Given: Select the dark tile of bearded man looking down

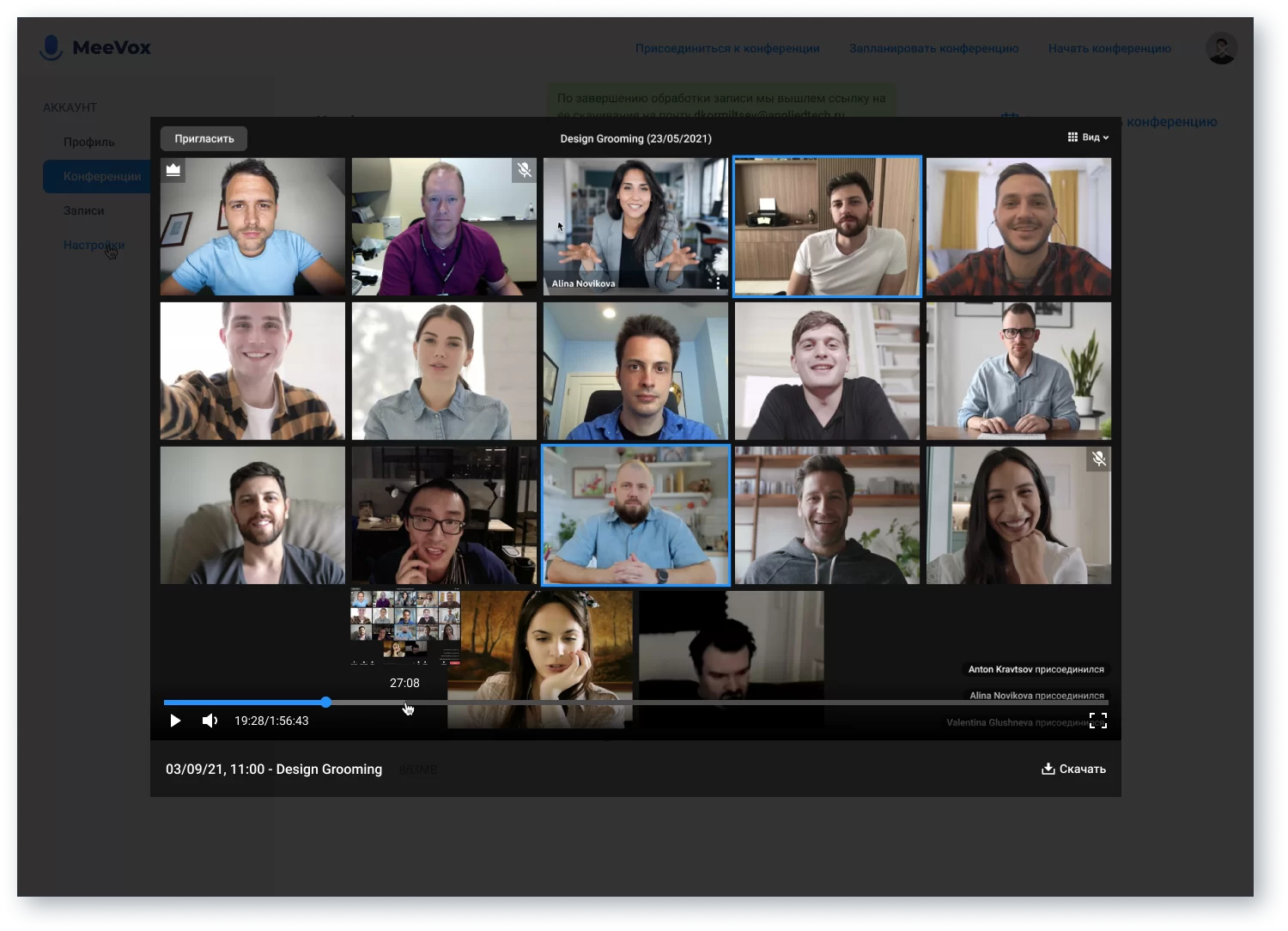Looking at the screenshot, I should click(x=732, y=660).
